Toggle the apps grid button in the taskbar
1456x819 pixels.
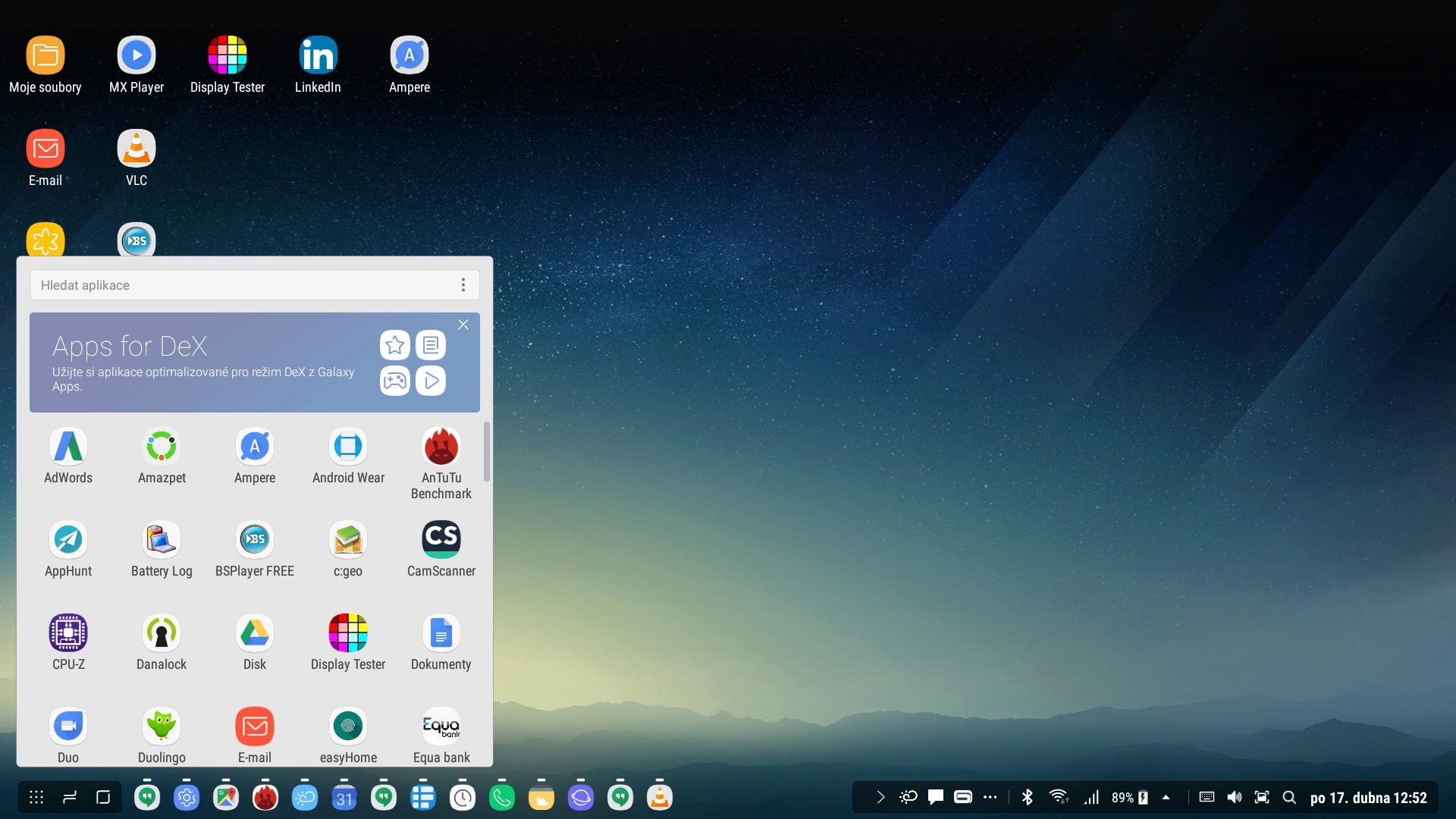(x=36, y=797)
